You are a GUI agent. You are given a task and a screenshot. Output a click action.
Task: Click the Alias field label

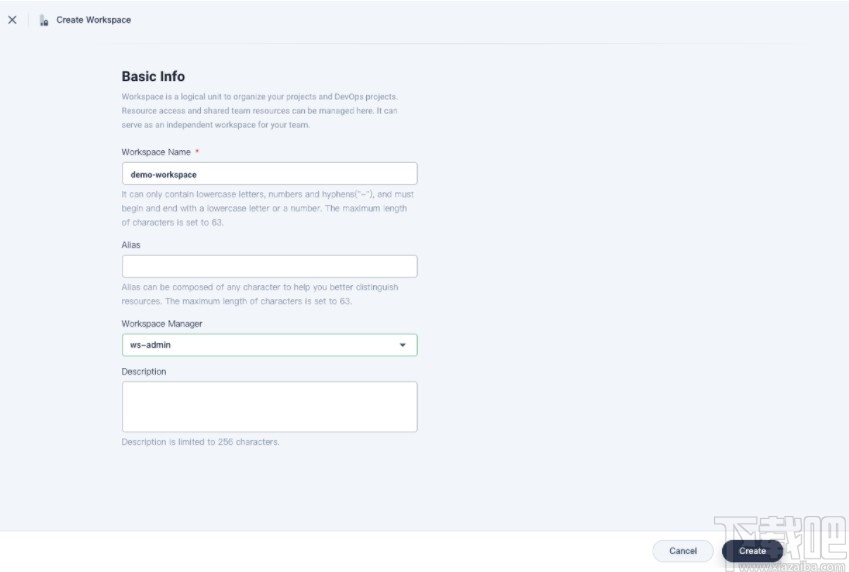click(x=131, y=244)
